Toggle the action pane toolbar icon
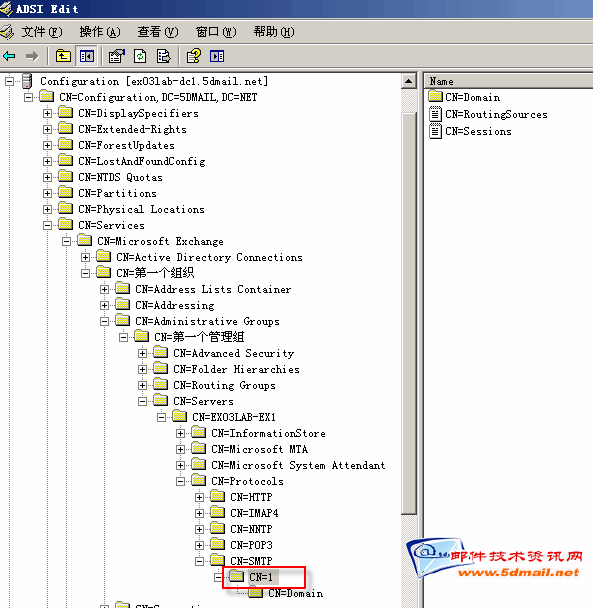The width and height of the screenshot is (593, 608). [x=217, y=56]
